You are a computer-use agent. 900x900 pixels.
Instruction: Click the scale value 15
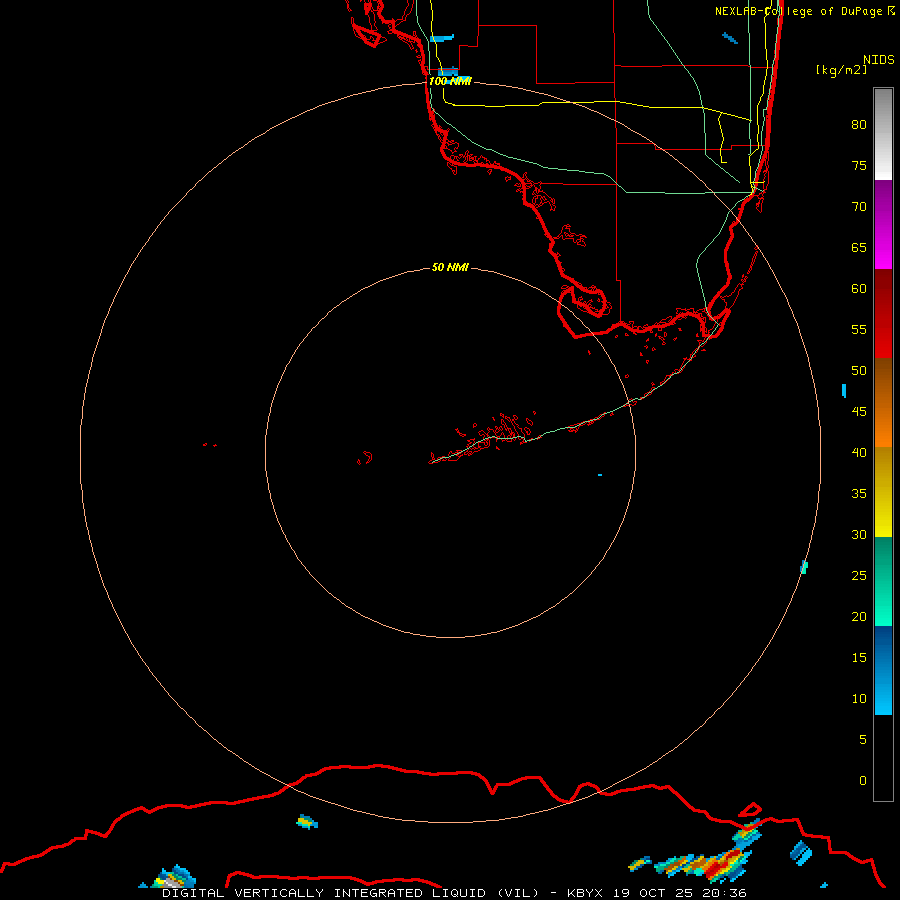(x=859, y=658)
